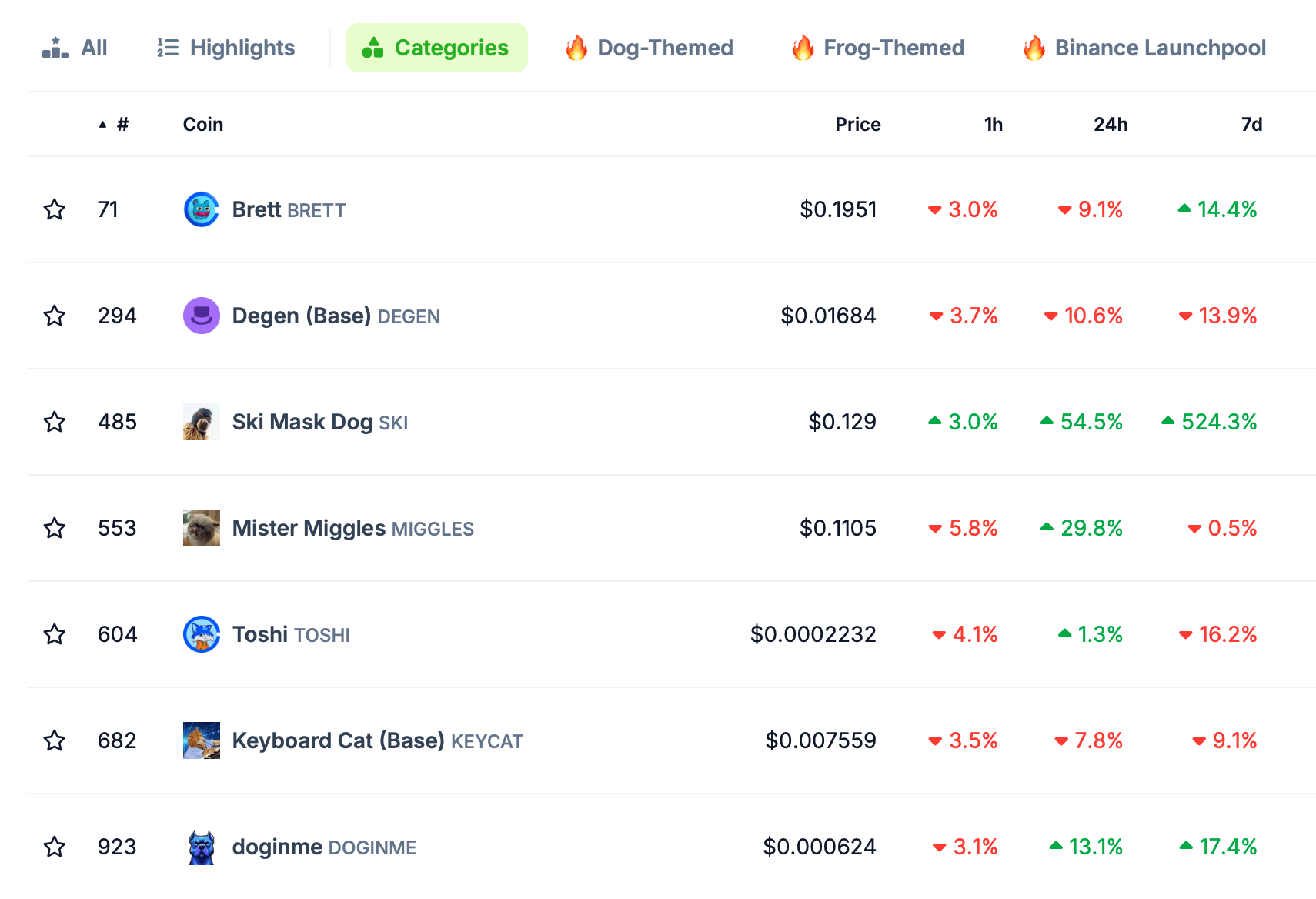Click the Degen purple hat icon
This screenshot has height=899, width=1316.
pyautogui.click(x=201, y=316)
